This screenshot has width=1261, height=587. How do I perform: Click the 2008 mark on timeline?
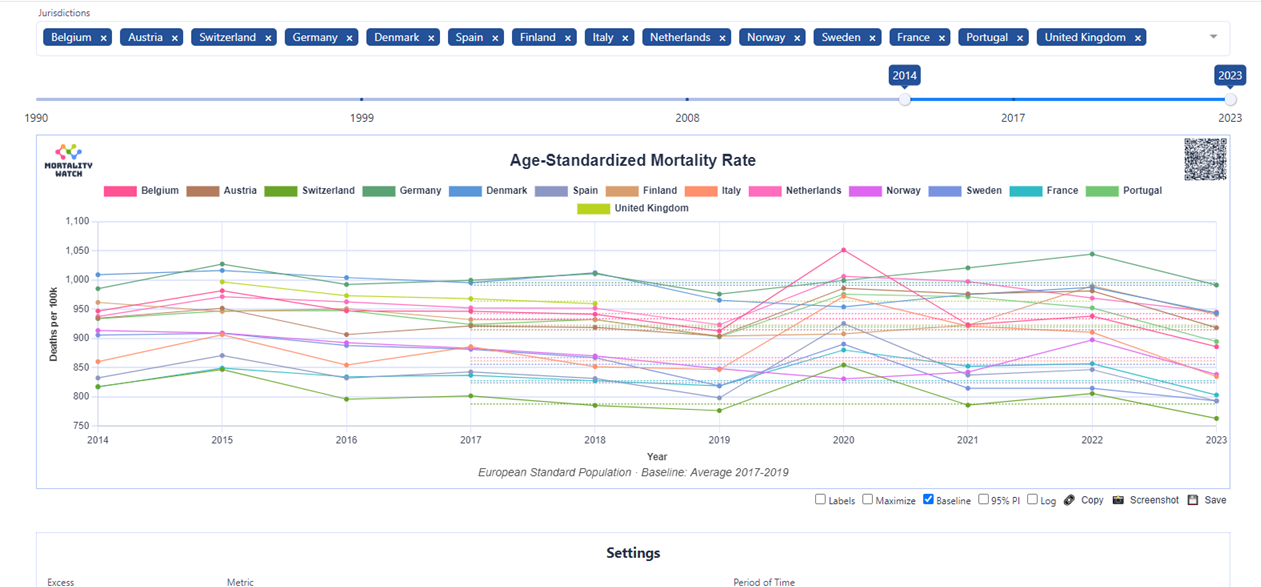[687, 99]
